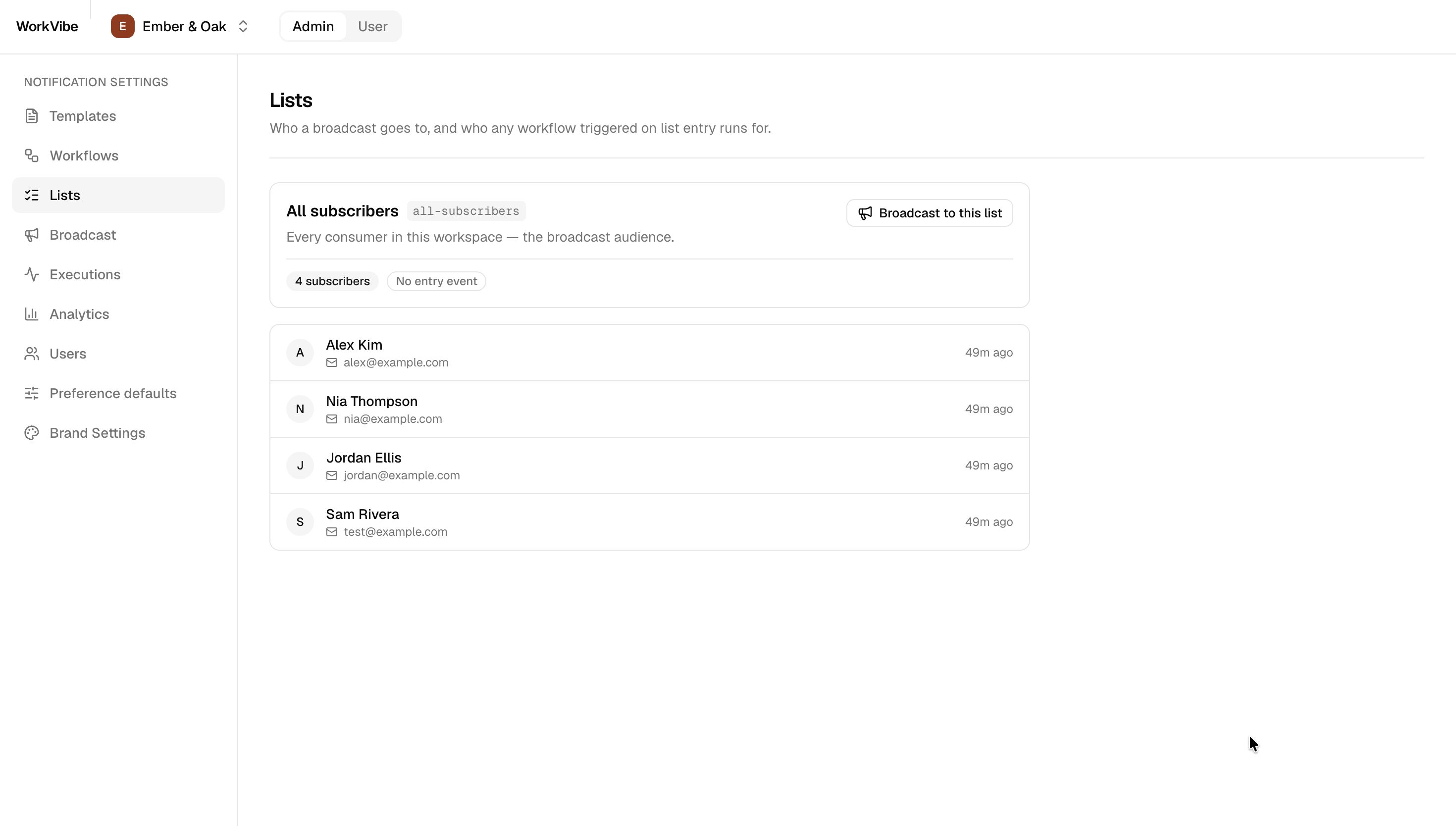Go to Broadcast page
Image resolution: width=1456 pixels, height=826 pixels.
tap(118, 235)
